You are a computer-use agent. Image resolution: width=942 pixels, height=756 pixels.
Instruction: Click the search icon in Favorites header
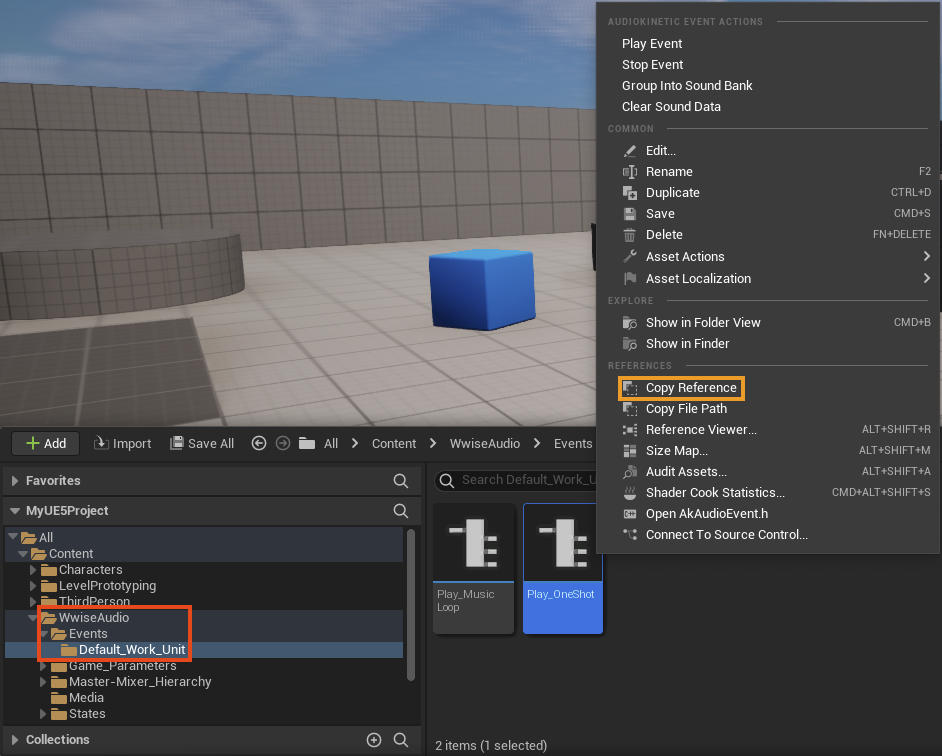[401, 481]
